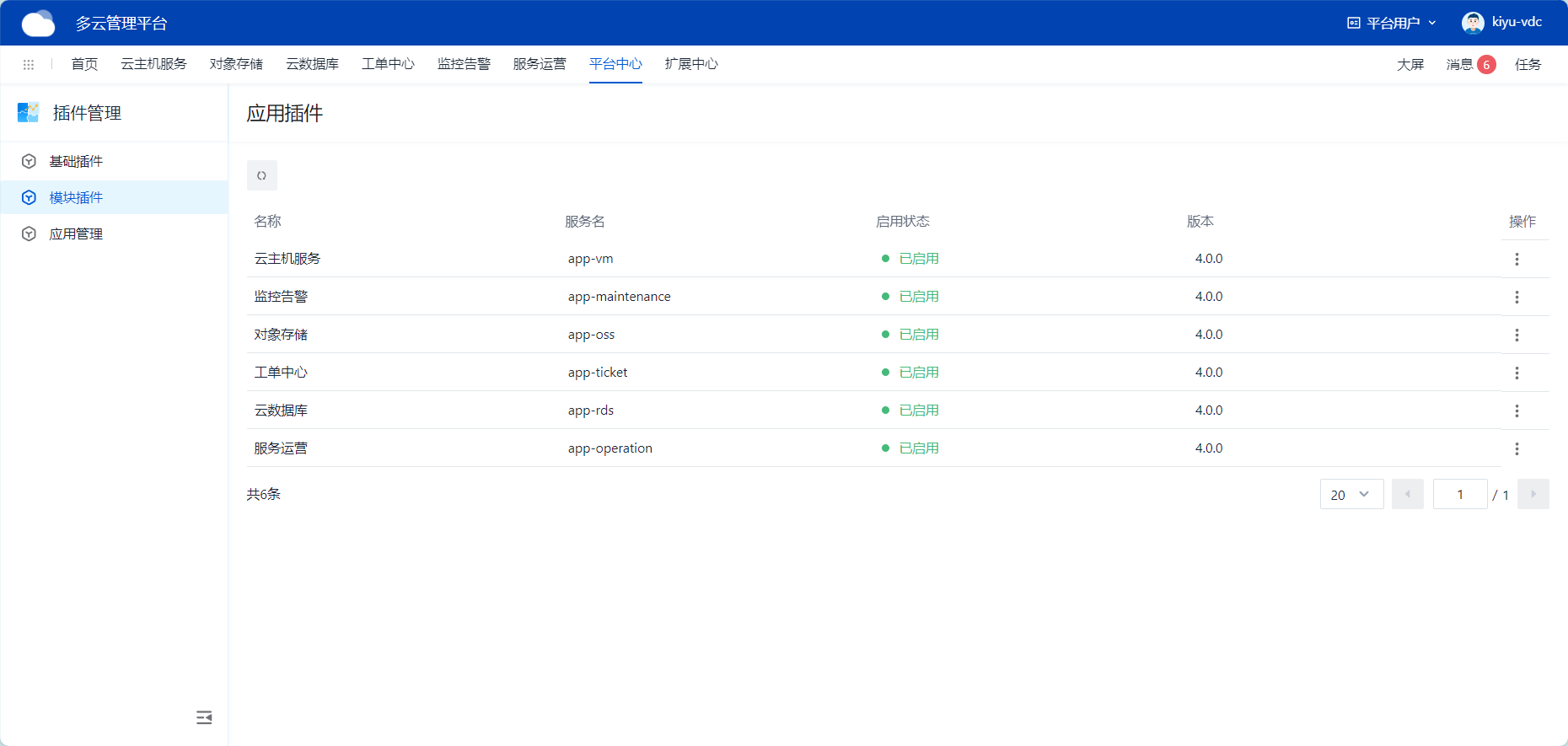This screenshot has height=746, width=1568.
Task: Click the cloud logo in header
Action: pyautogui.click(x=38, y=24)
